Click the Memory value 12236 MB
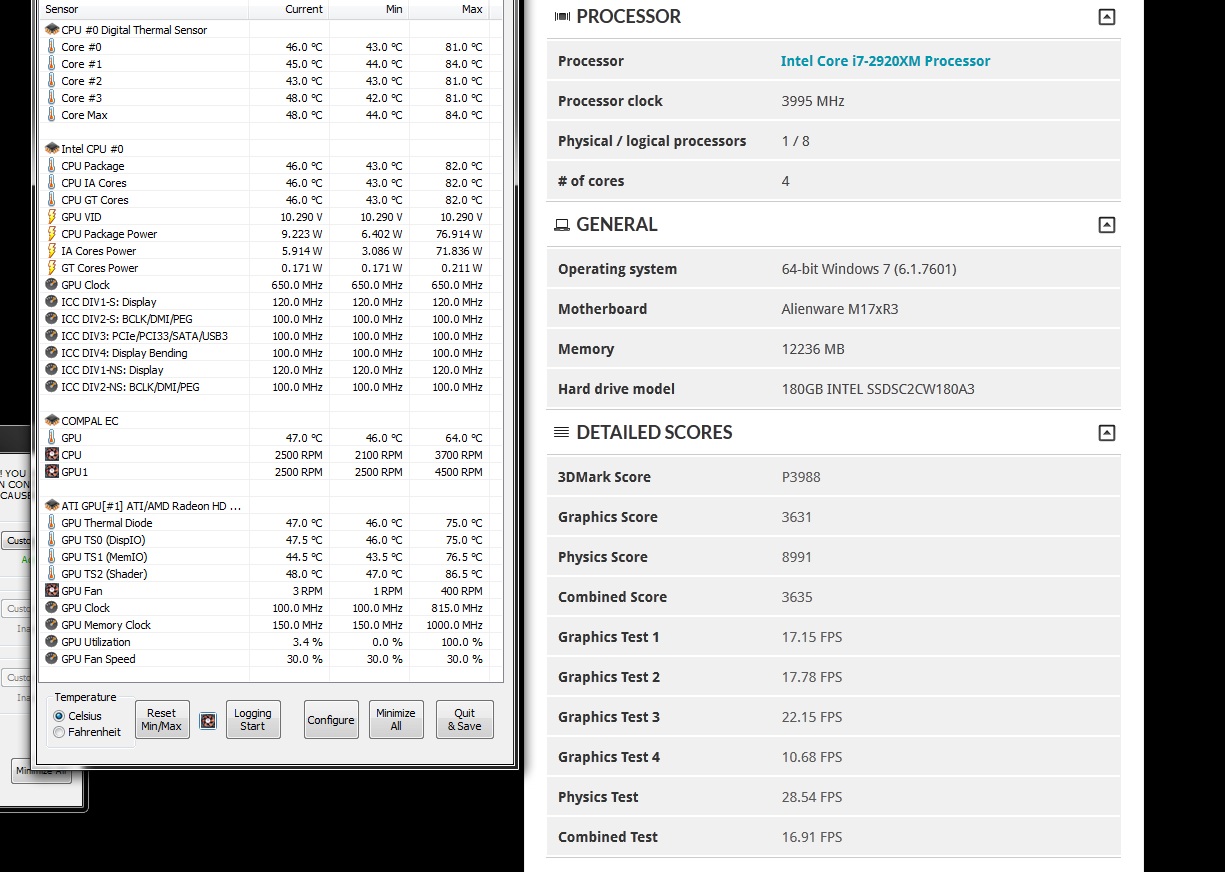1225x872 pixels. (x=813, y=349)
